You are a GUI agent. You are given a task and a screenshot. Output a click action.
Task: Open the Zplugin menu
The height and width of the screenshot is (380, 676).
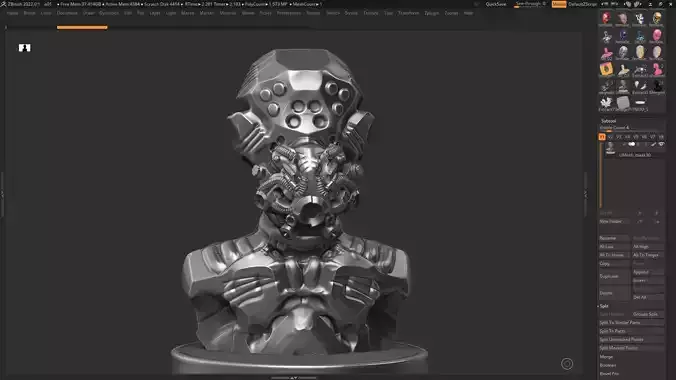click(431, 13)
